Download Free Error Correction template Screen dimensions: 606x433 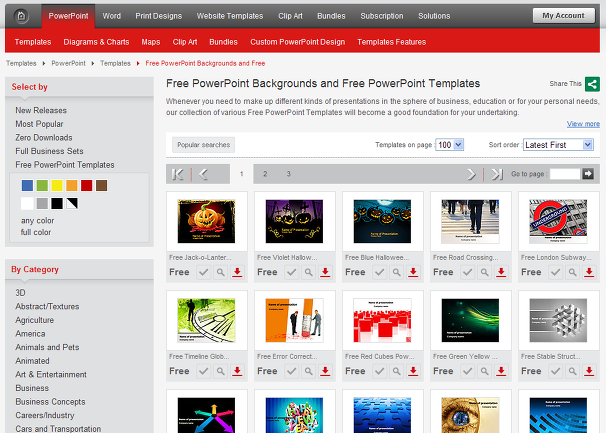(x=325, y=371)
